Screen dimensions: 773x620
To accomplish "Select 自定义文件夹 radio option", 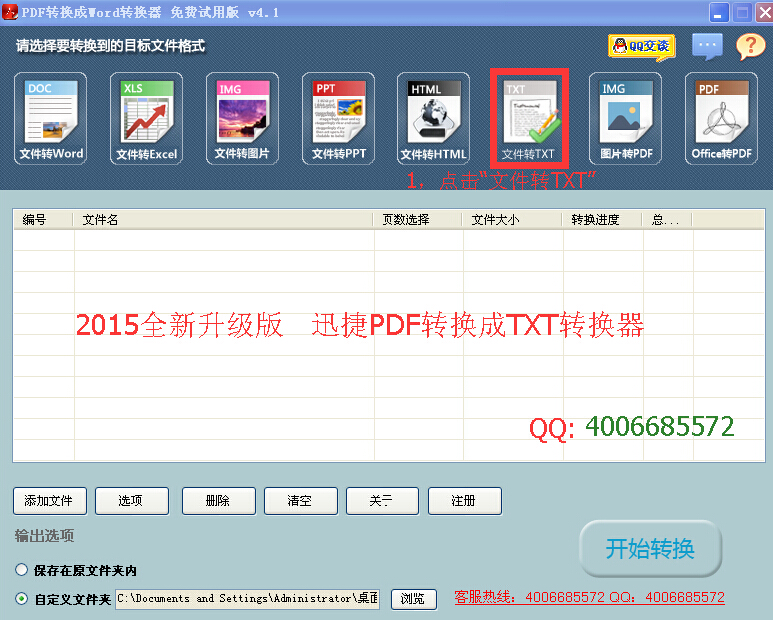I will point(21,599).
